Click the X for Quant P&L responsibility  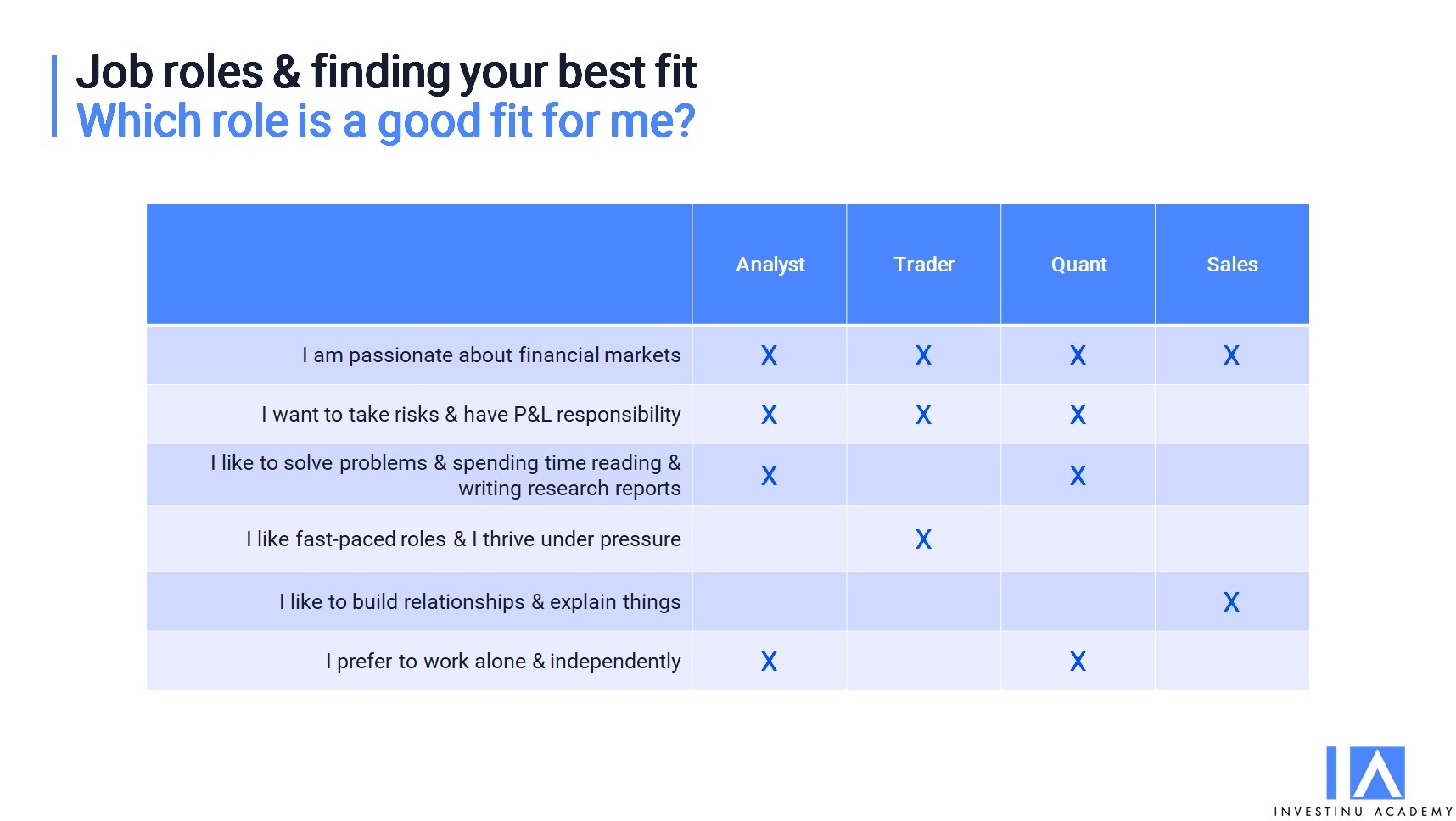[x=1078, y=415]
